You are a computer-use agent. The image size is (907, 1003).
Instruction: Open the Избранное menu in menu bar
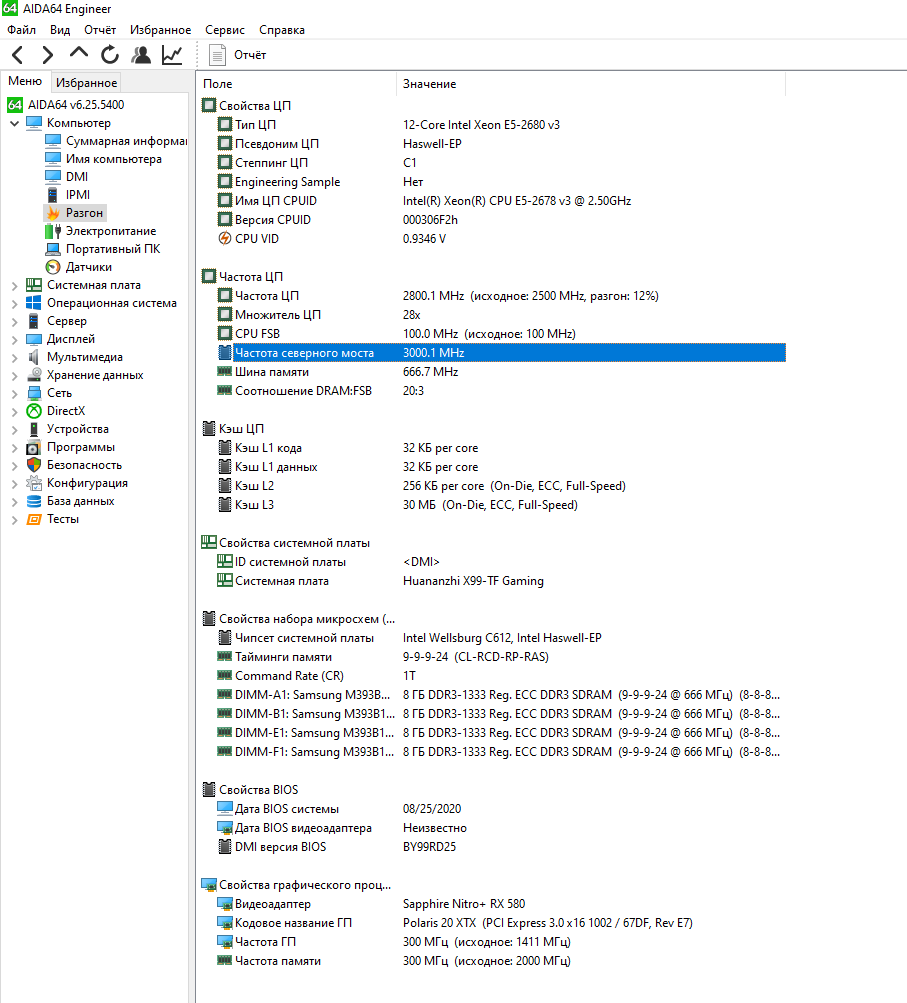click(x=161, y=30)
